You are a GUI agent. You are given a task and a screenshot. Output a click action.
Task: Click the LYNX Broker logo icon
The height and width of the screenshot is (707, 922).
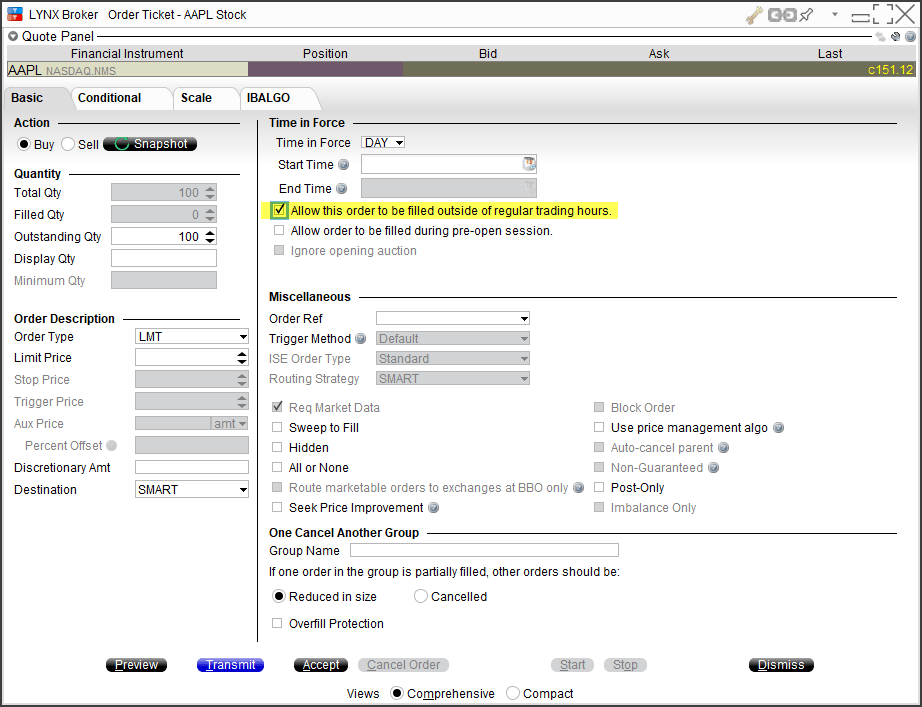15,14
